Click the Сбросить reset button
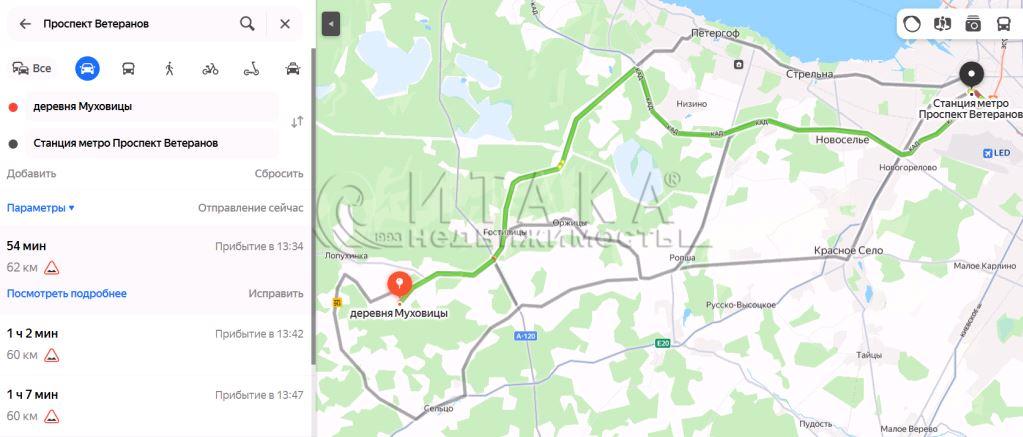Viewport: 1023px width, 437px height. coord(279,173)
